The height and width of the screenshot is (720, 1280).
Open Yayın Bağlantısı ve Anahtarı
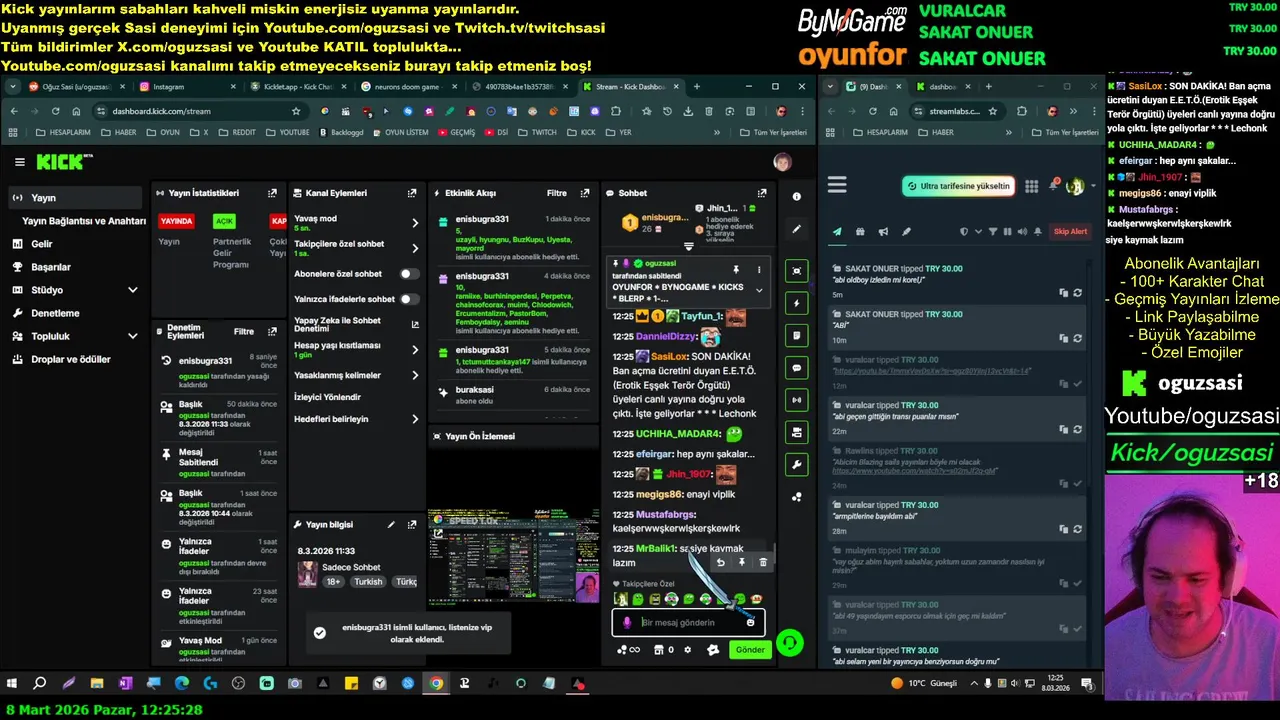(x=84, y=221)
